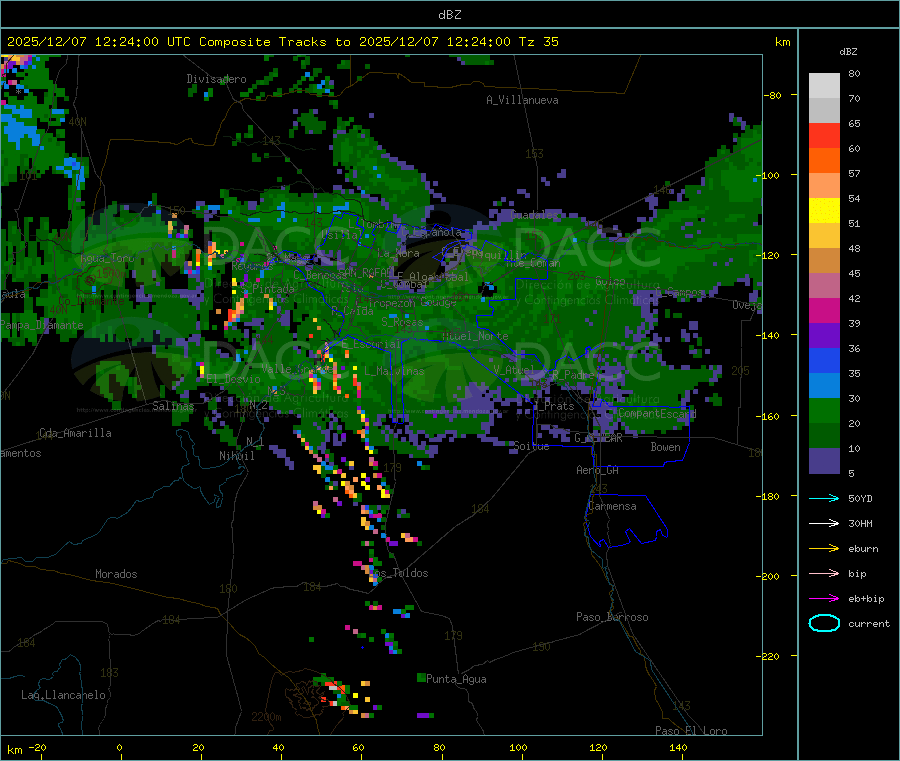Click the Salinas map label
This screenshot has width=900, height=761.
pos(173,406)
